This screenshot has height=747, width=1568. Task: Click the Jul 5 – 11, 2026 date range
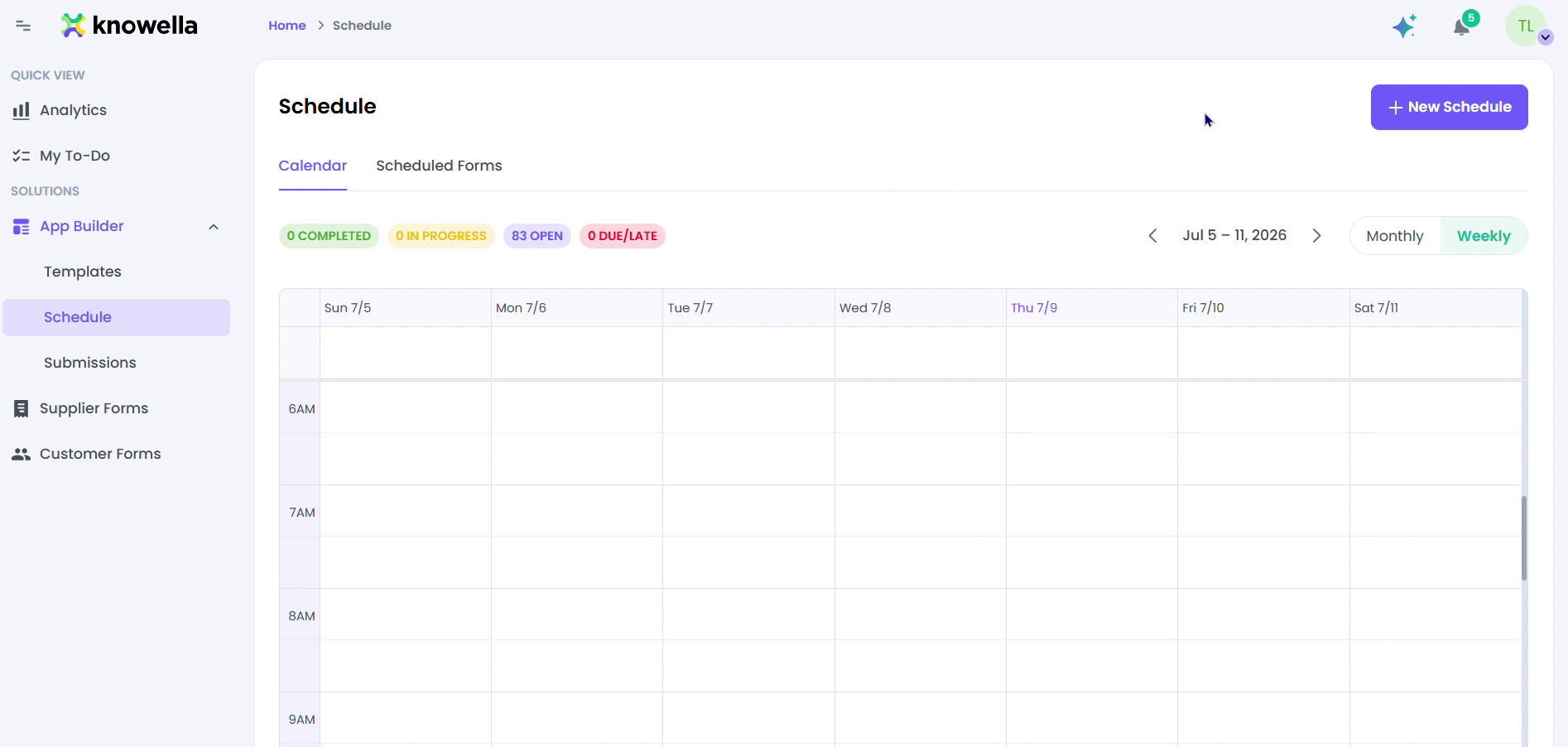tap(1234, 235)
